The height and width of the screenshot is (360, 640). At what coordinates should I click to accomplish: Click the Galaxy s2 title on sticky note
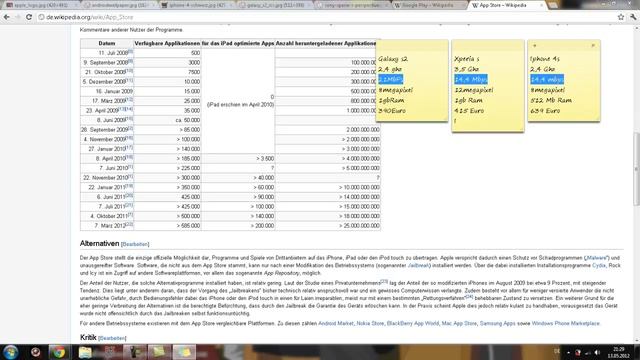coord(393,59)
